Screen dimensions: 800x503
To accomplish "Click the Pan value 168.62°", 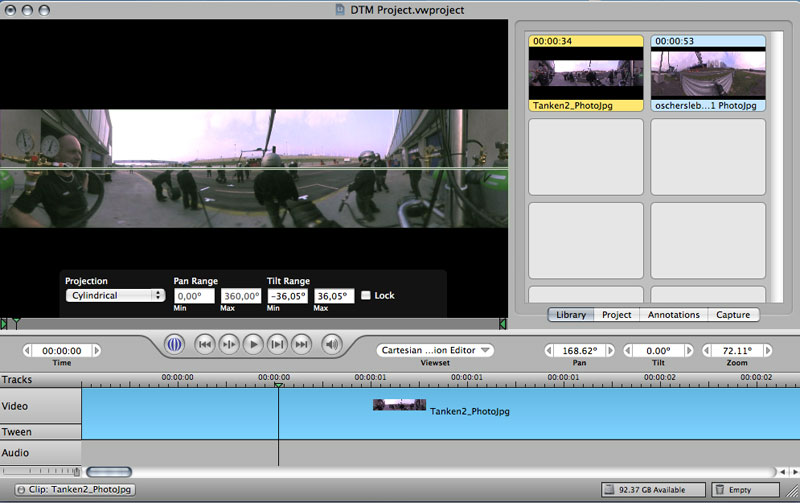I will pos(580,350).
